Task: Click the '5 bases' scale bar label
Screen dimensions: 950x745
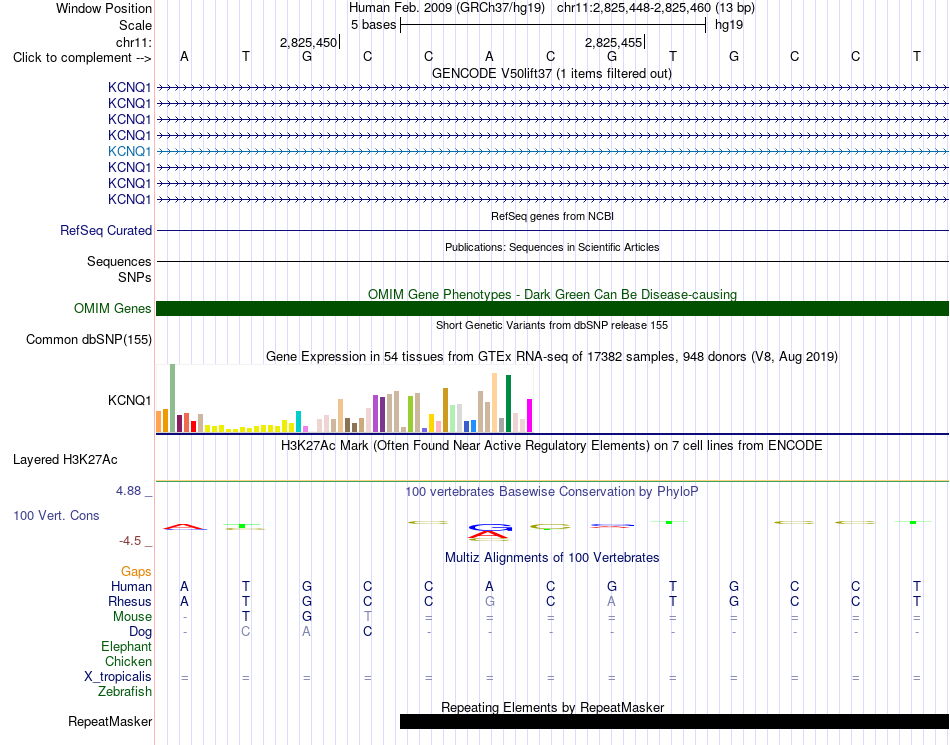Action: (x=373, y=25)
